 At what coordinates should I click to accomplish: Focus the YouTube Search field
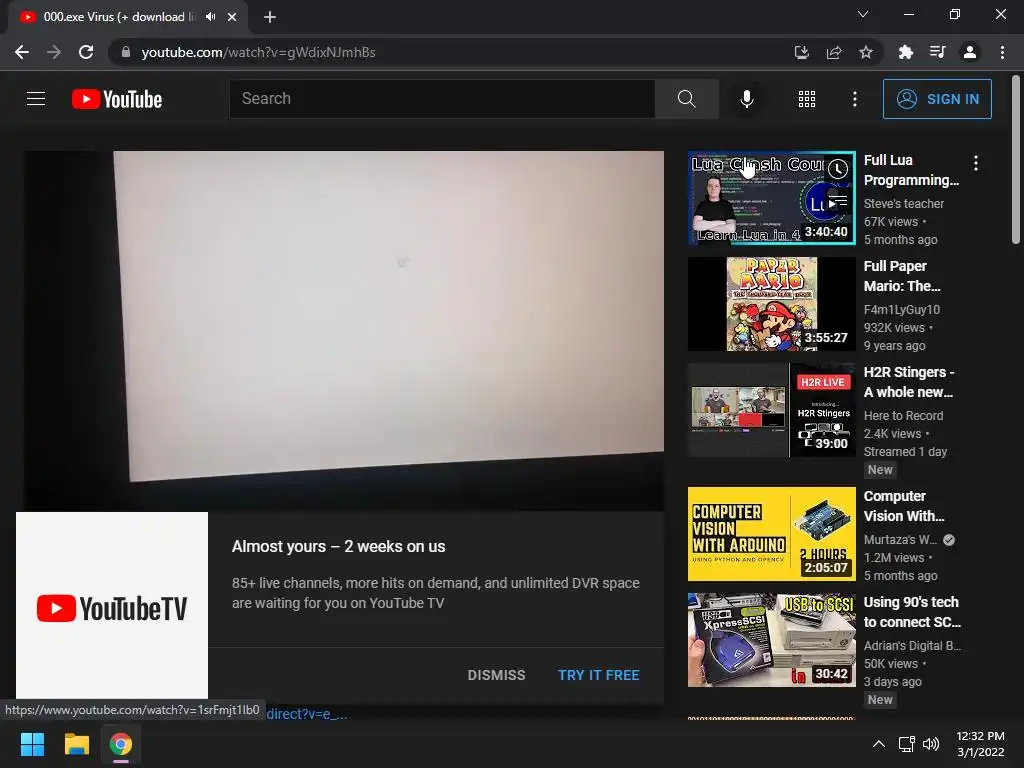click(x=442, y=99)
